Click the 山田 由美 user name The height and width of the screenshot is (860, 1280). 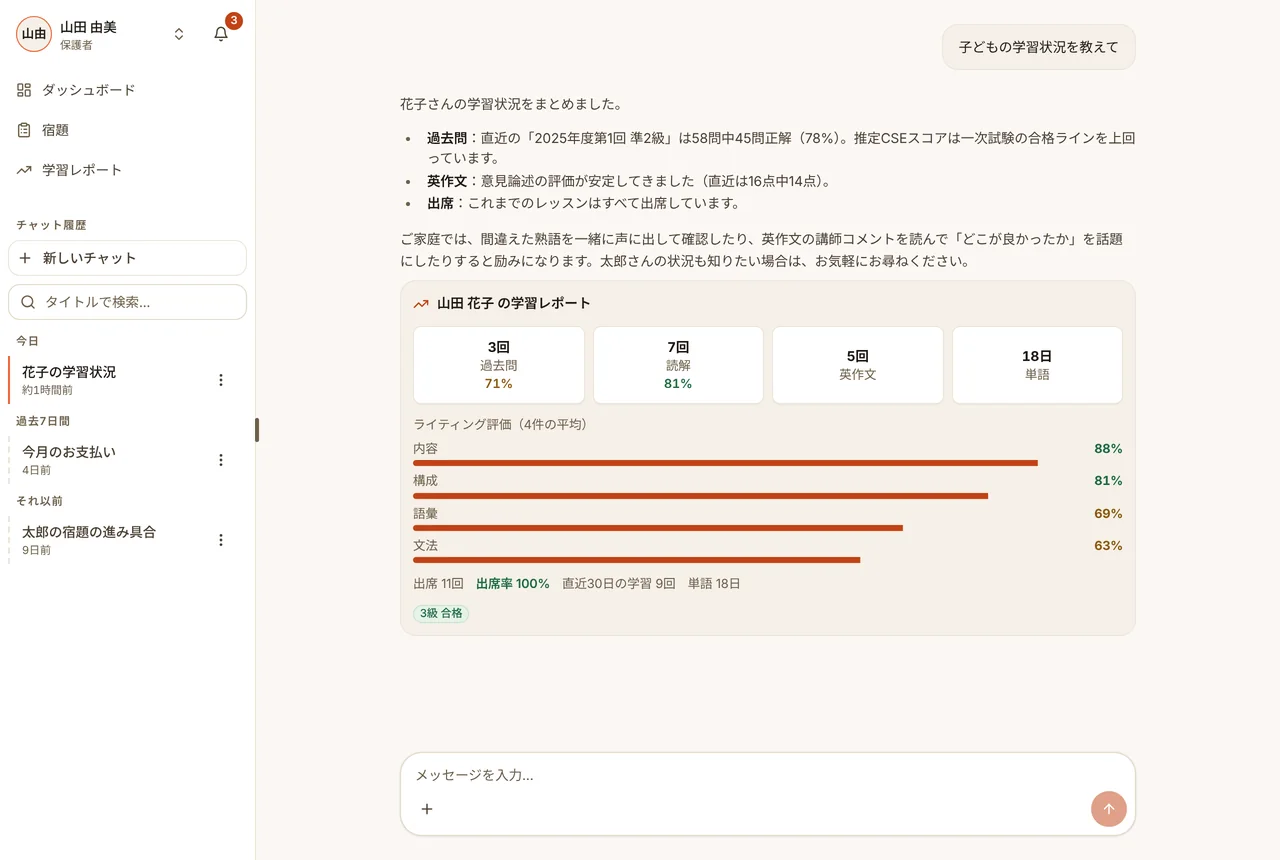pos(88,27)
